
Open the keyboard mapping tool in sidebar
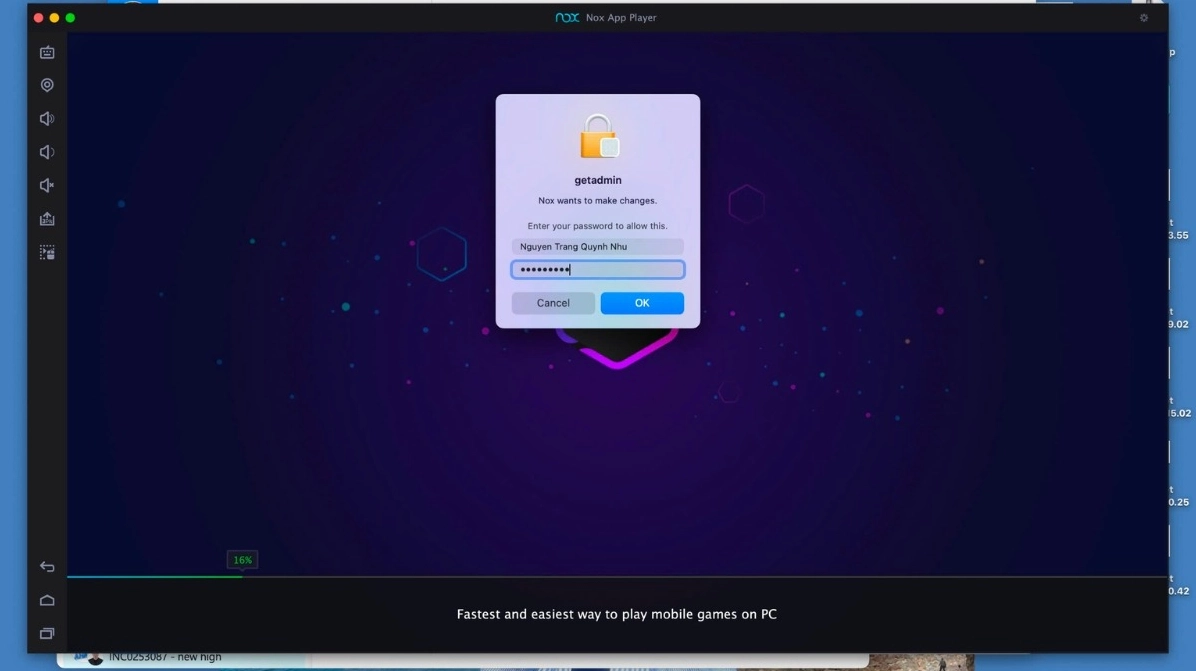(47, 52)
